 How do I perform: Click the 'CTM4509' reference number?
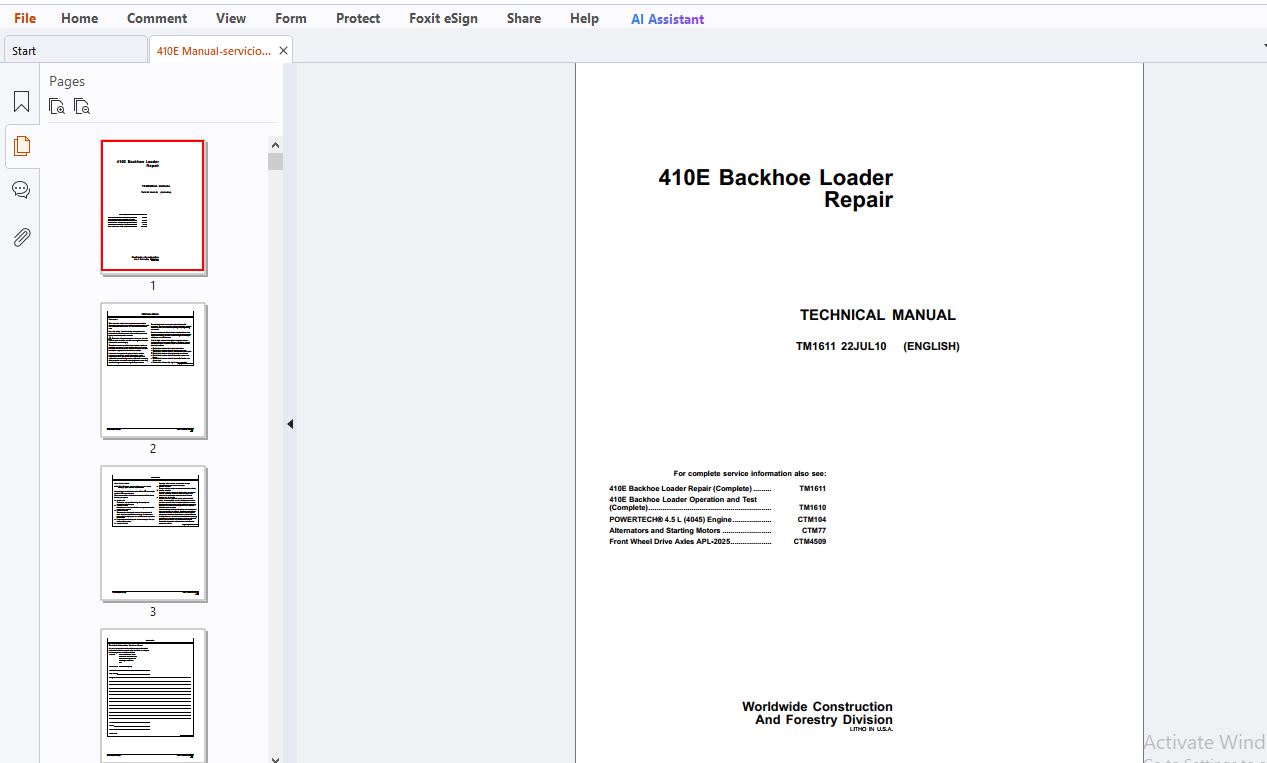tap(810, 542)
